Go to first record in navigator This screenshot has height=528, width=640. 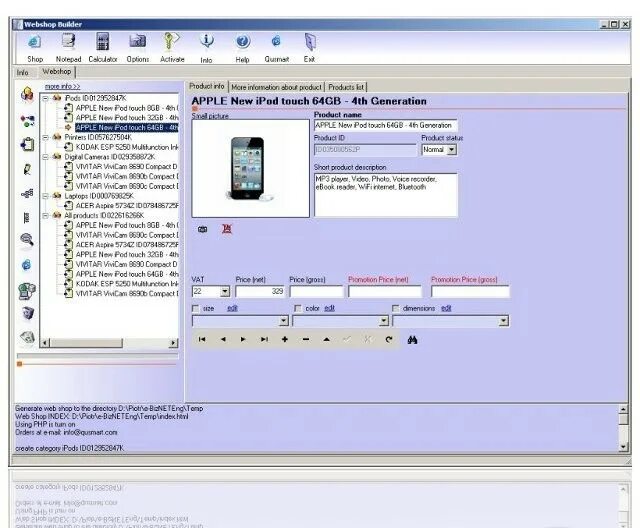point(202,339)
